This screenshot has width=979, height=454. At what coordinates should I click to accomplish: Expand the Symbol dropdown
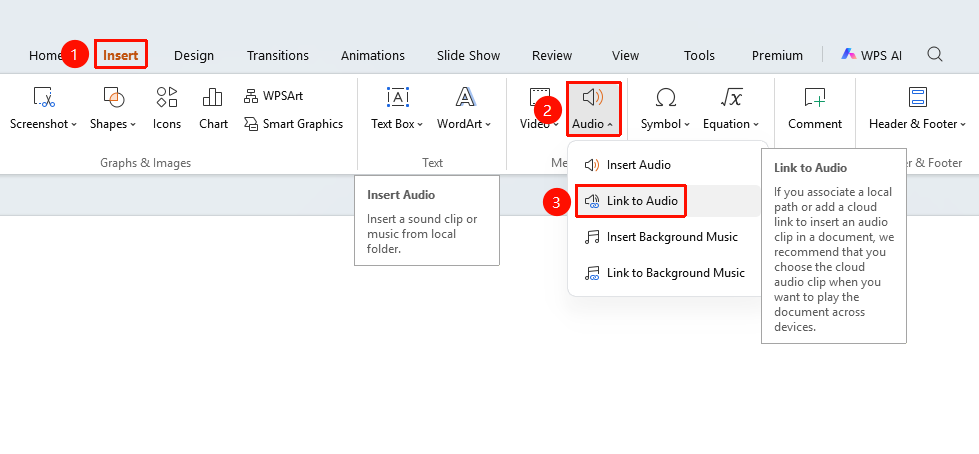[687, 124]
